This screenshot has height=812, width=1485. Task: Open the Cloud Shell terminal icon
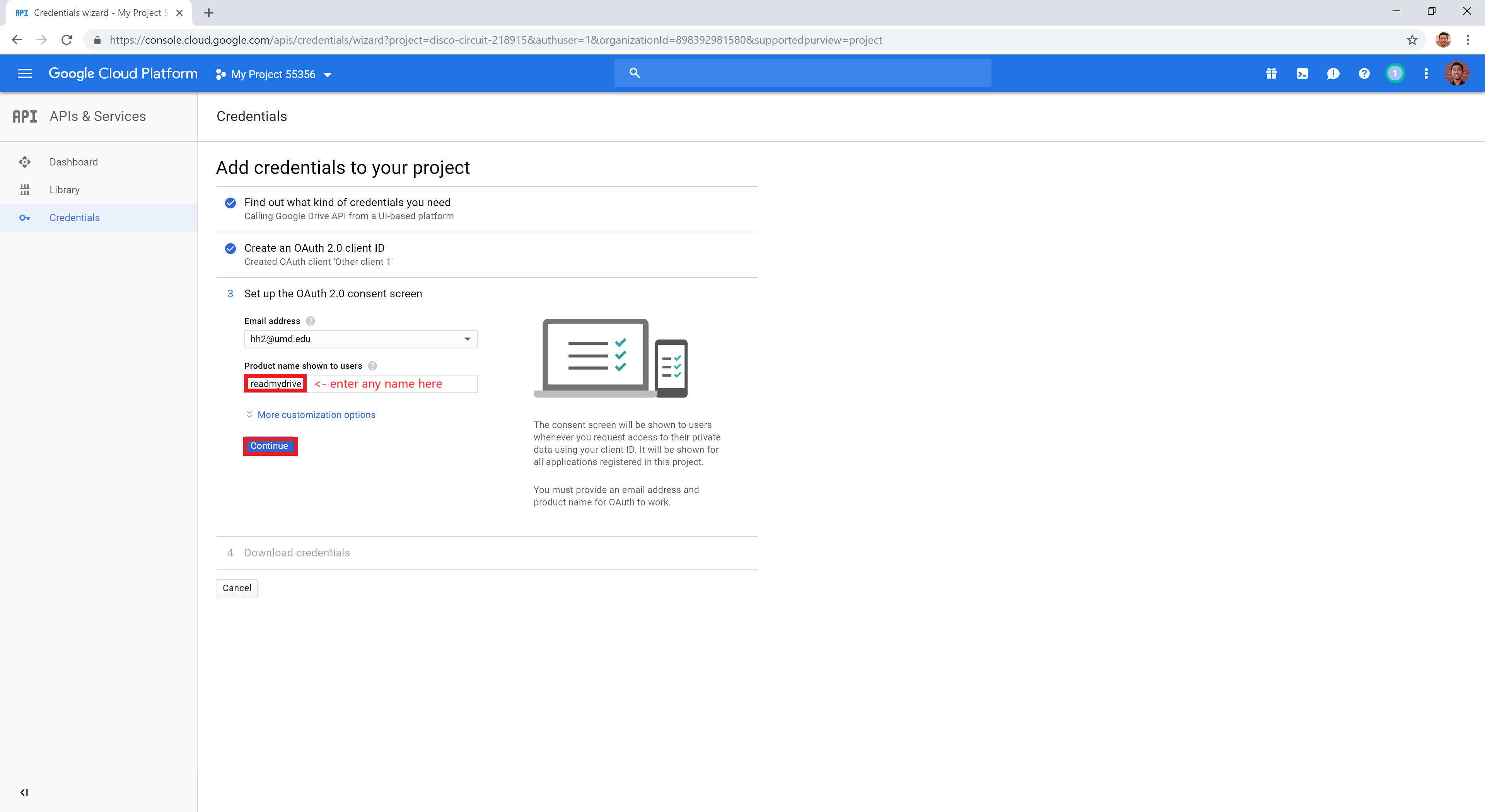pyautogui.click(x=1302, y=73)
